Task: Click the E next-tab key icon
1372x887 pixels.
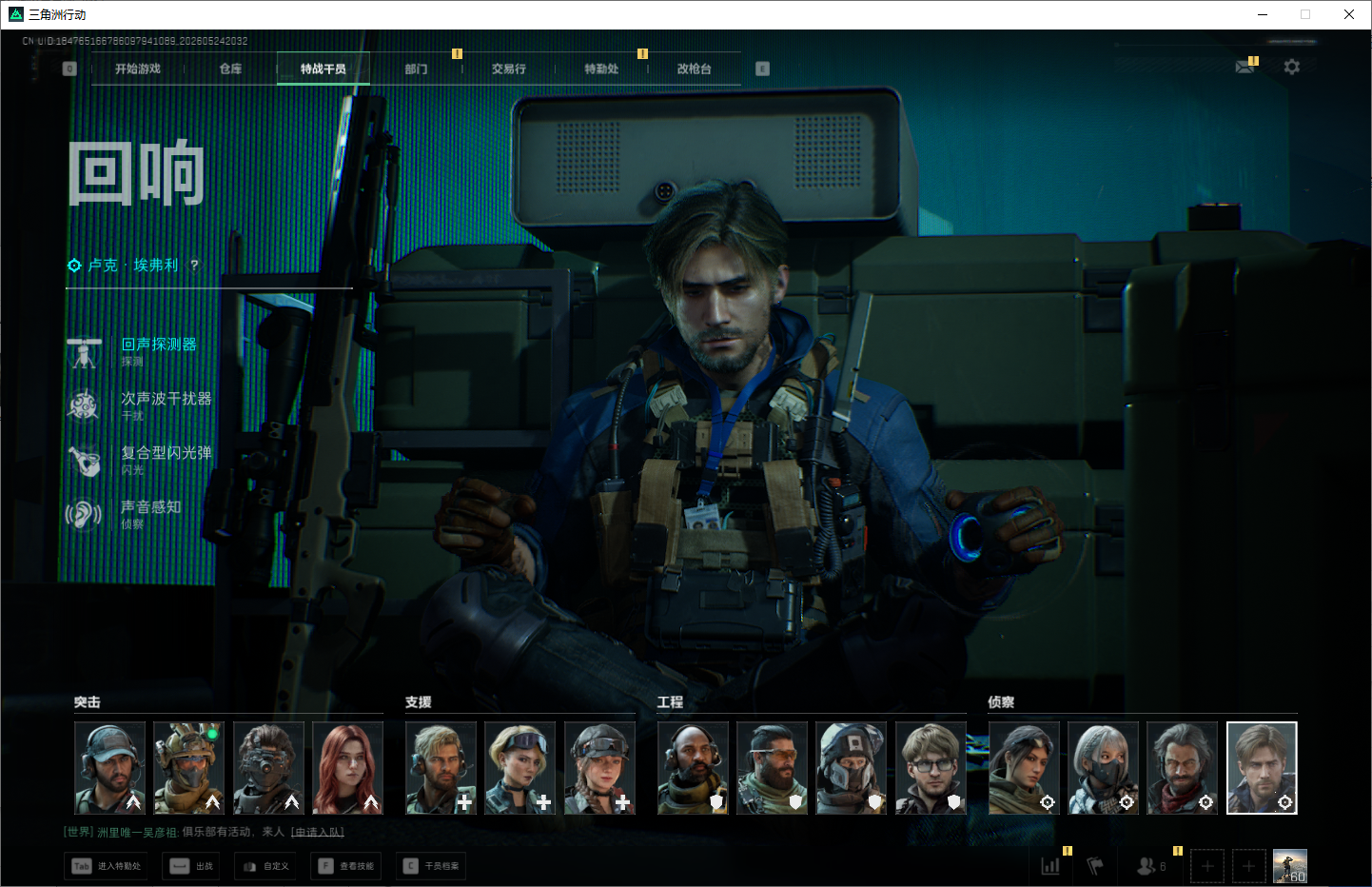Action: (762, 69)
